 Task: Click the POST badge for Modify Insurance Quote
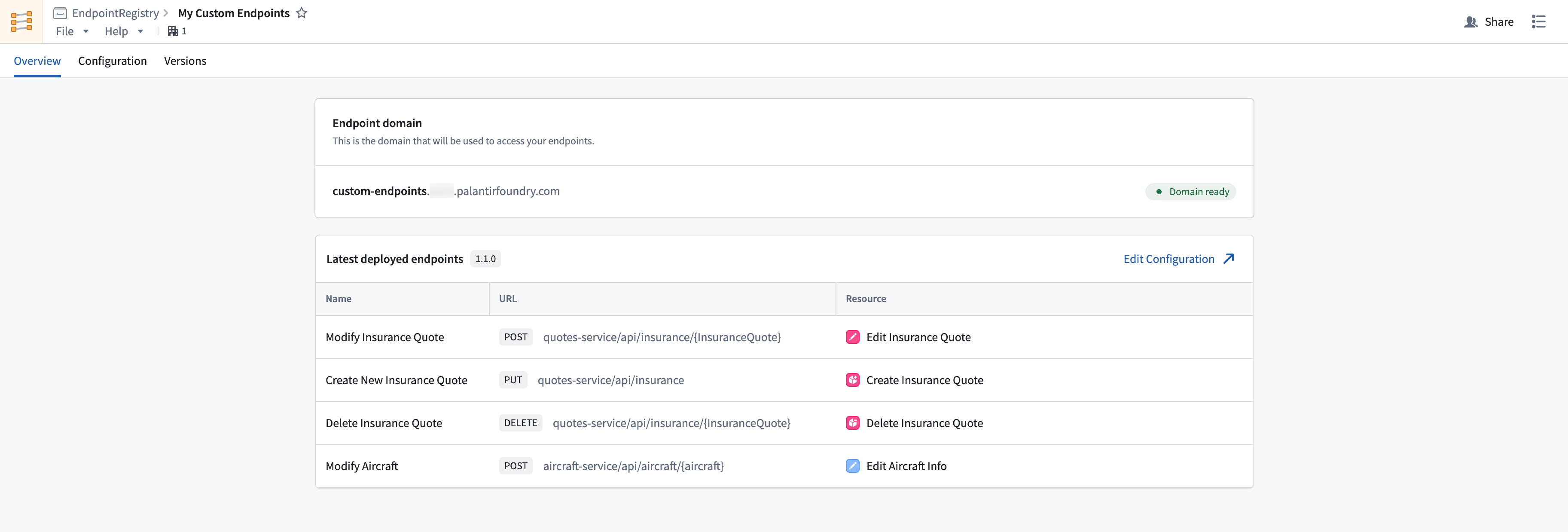pos(515,336)
